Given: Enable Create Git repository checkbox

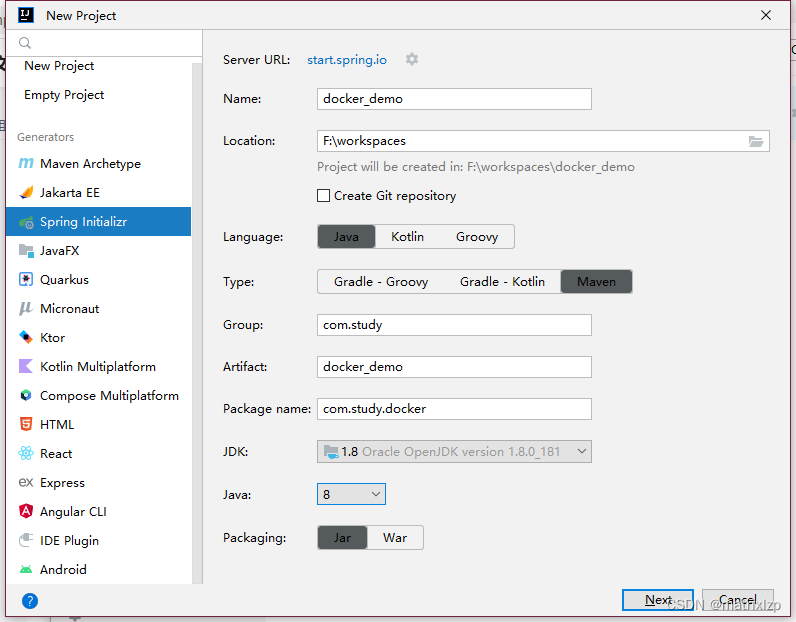Looking at the screenshot, I should pos(323,195).
